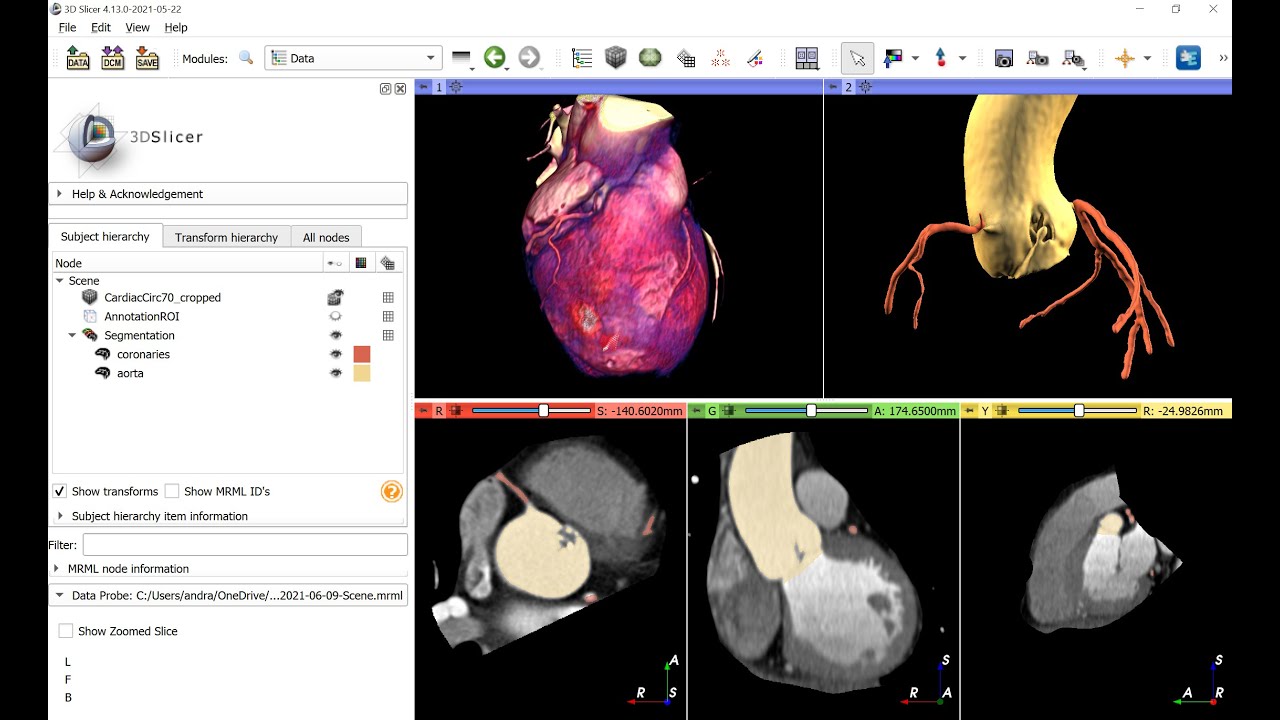Image resolution: width=1280 pixels, height=720 pixels.
Task: Select the mouse pointer interaction mode
Action: tap(857, 58)
